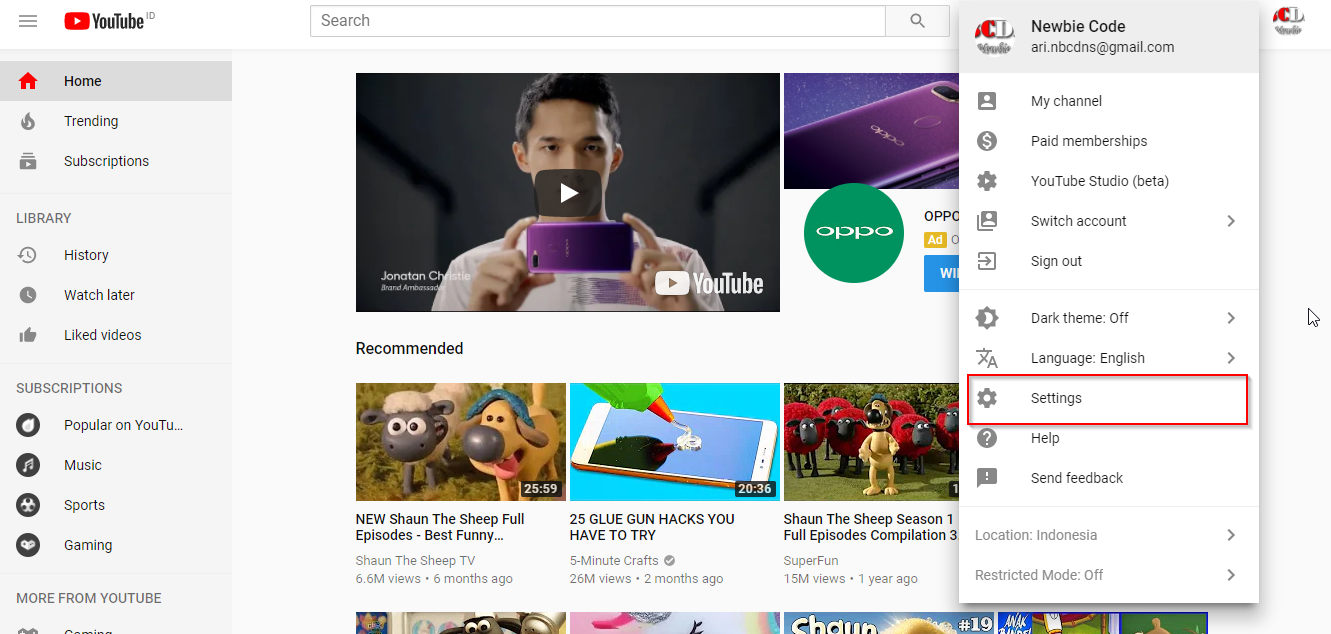Open 25 Glue Gun Hacks thumbnail
The height and width of the screenshot is (634, 1331).
pos(675,442)
